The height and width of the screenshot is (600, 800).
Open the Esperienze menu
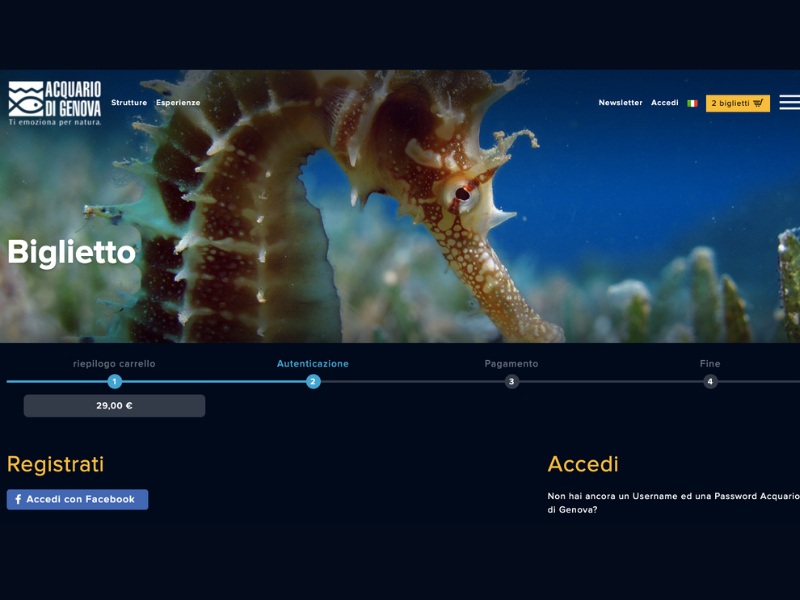(x=178, y=103)
